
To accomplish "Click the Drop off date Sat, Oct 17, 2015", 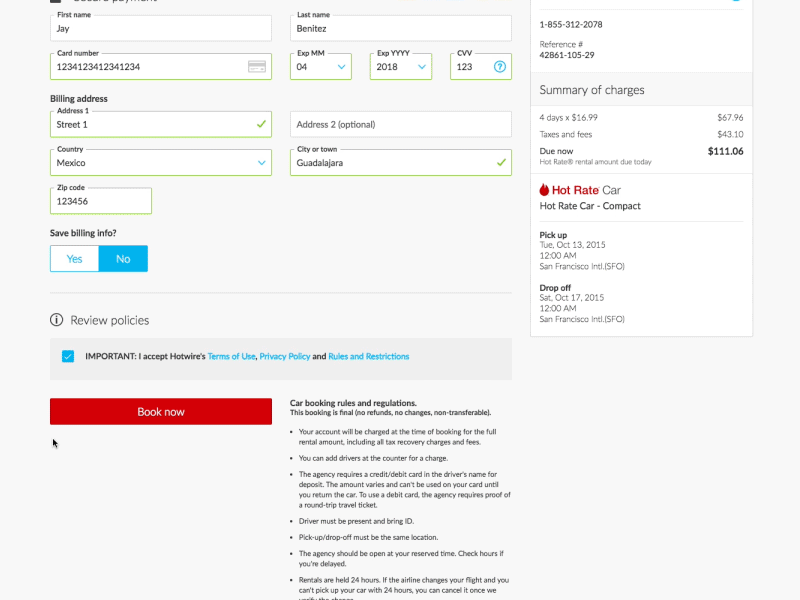I will click(x=571, y=297).
